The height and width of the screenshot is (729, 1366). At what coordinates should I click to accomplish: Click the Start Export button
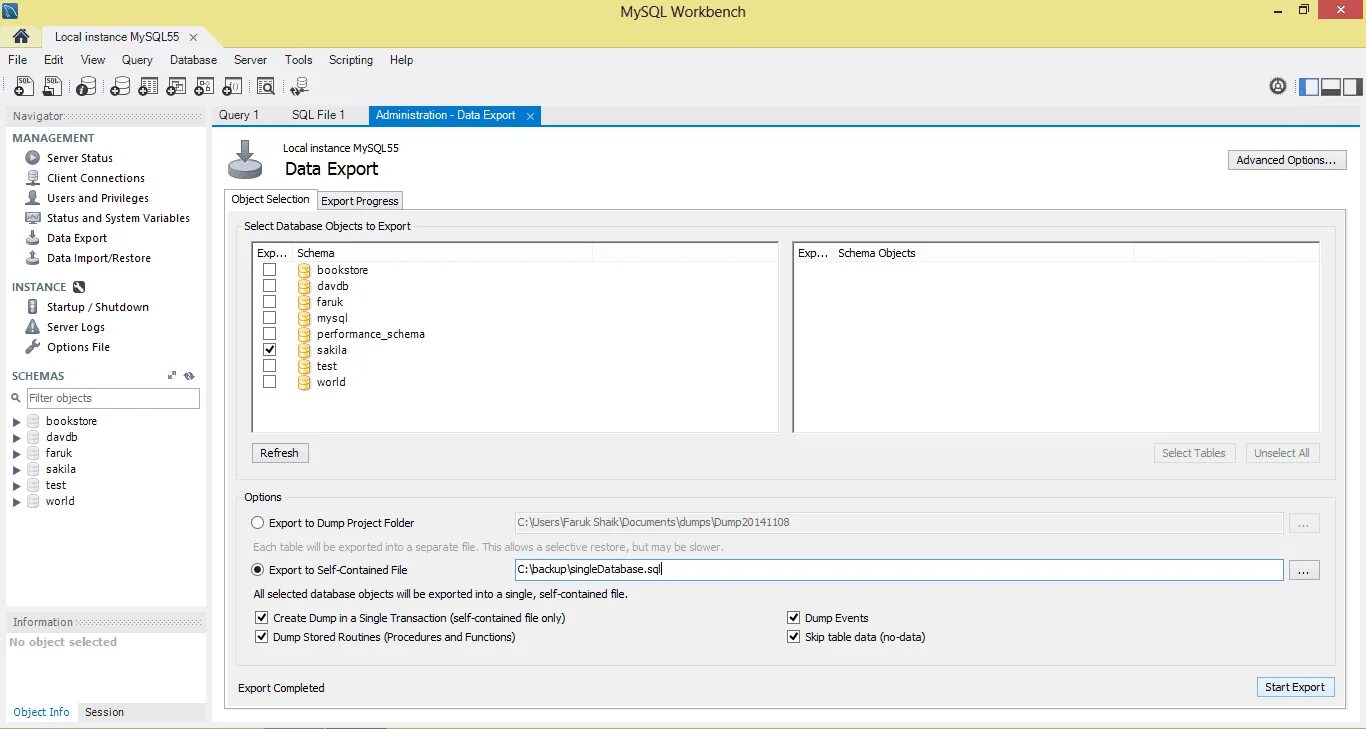(x=1295, y=687)
